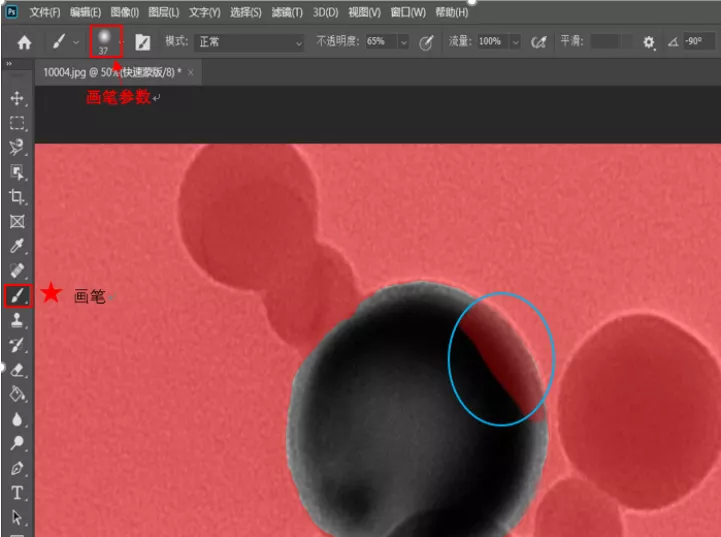Go to the Photoshop Home screen
This screenshot has width=721, height=537.
click(24, 43)
